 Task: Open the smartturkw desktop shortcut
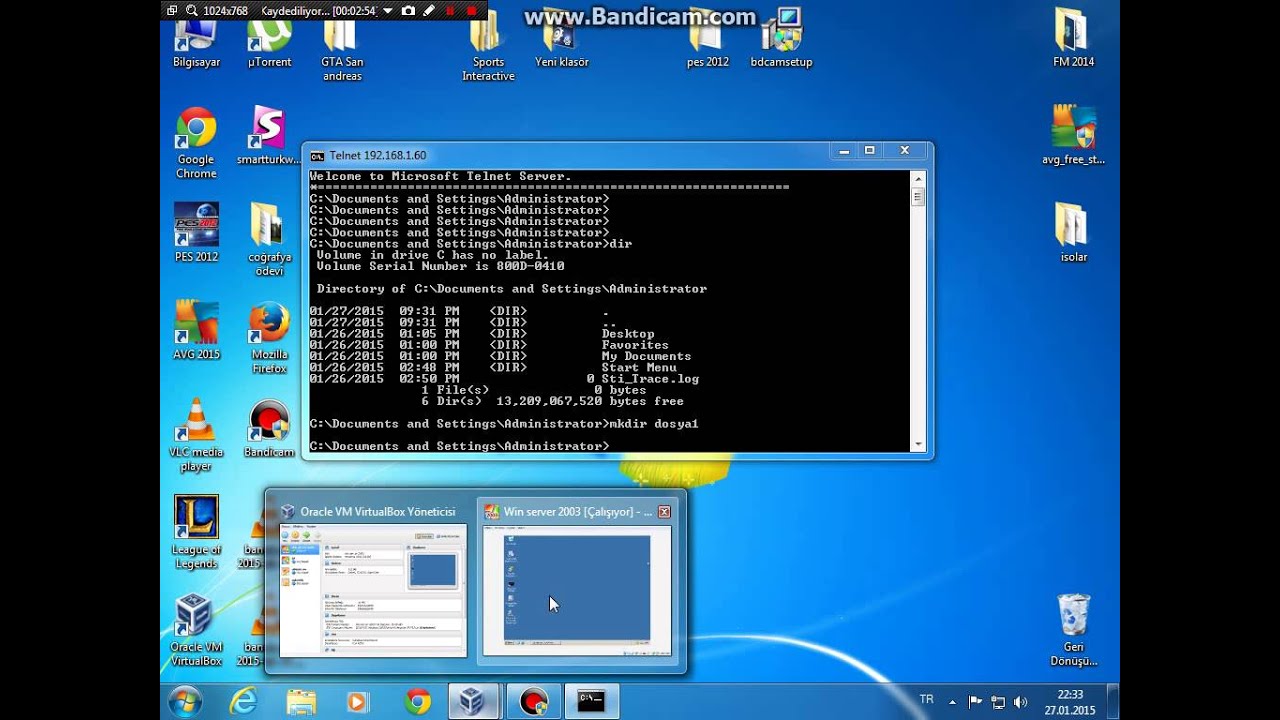[269, 135]
